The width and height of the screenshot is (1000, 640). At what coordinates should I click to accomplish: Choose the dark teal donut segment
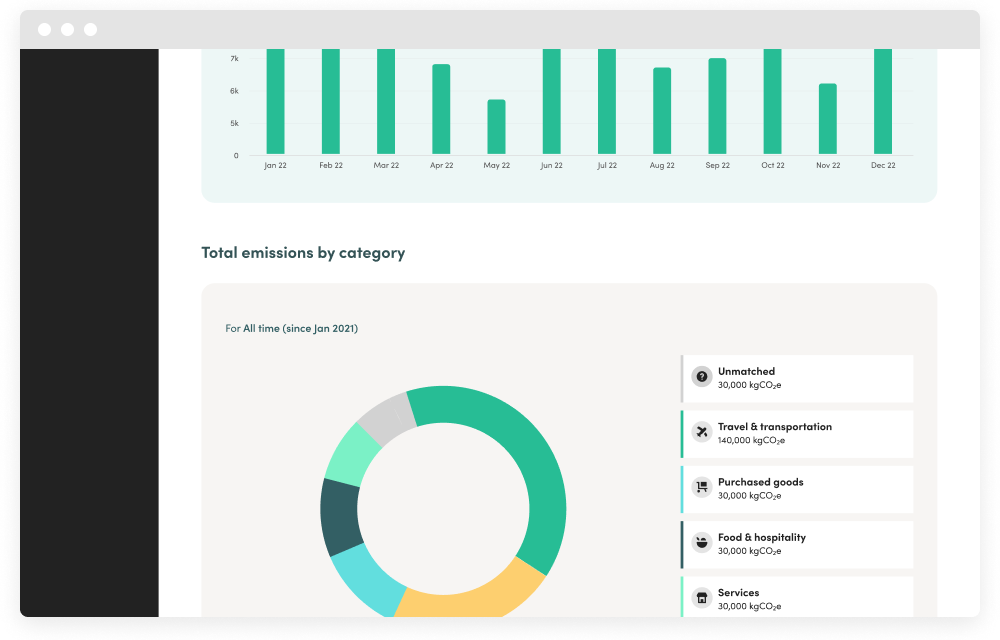coord(339,516)
